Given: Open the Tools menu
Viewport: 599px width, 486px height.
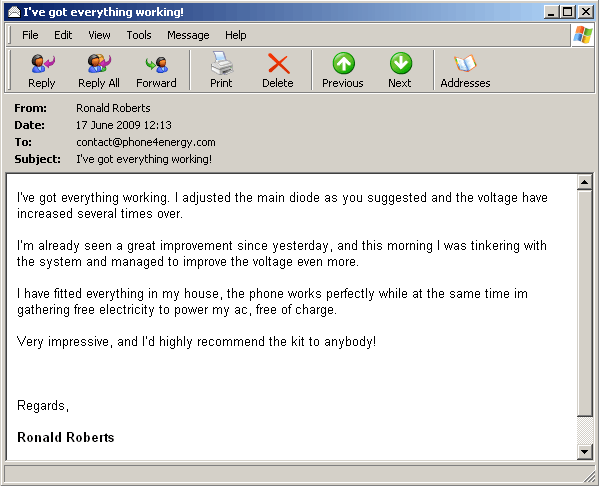Looking at the screenshot, I should (139, 35).
